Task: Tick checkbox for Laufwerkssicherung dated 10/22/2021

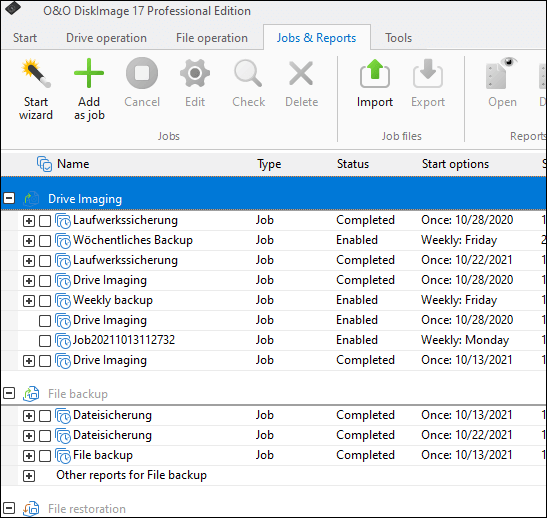Action: 45,261
